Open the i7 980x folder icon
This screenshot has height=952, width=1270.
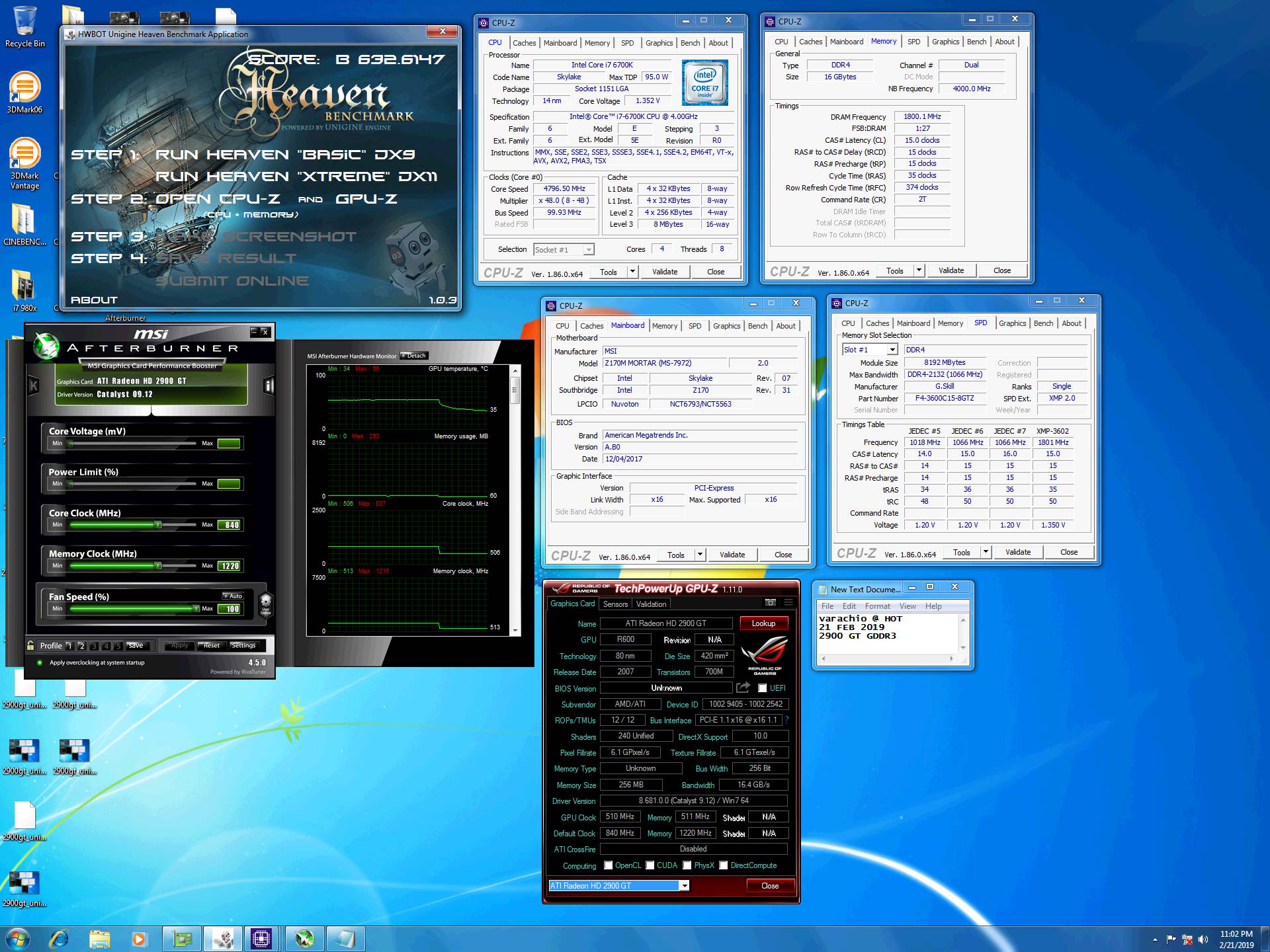tap(24, 291)
